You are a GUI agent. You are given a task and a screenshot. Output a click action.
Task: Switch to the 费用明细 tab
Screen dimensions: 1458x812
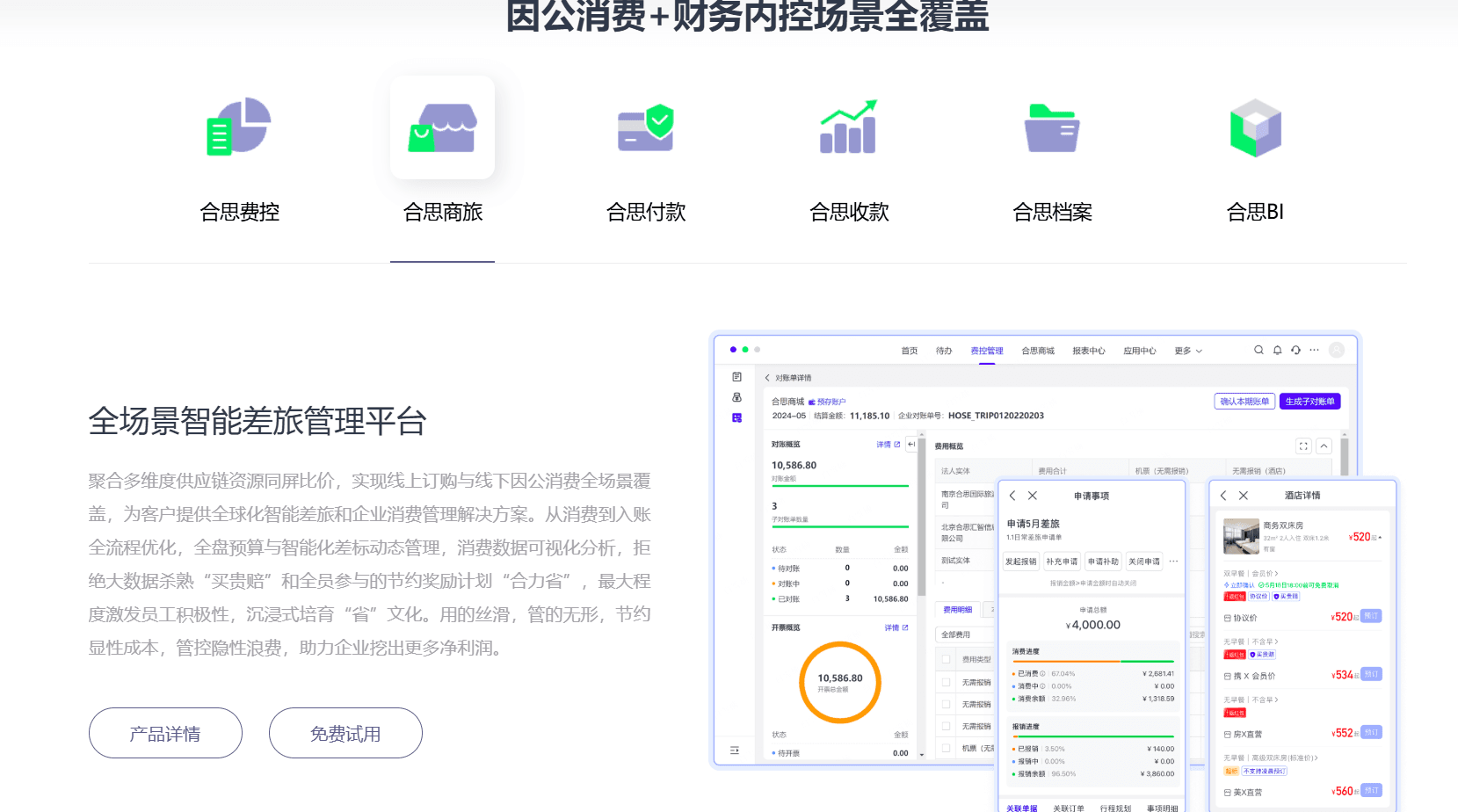pyautogui.click(x=958, y=609)
